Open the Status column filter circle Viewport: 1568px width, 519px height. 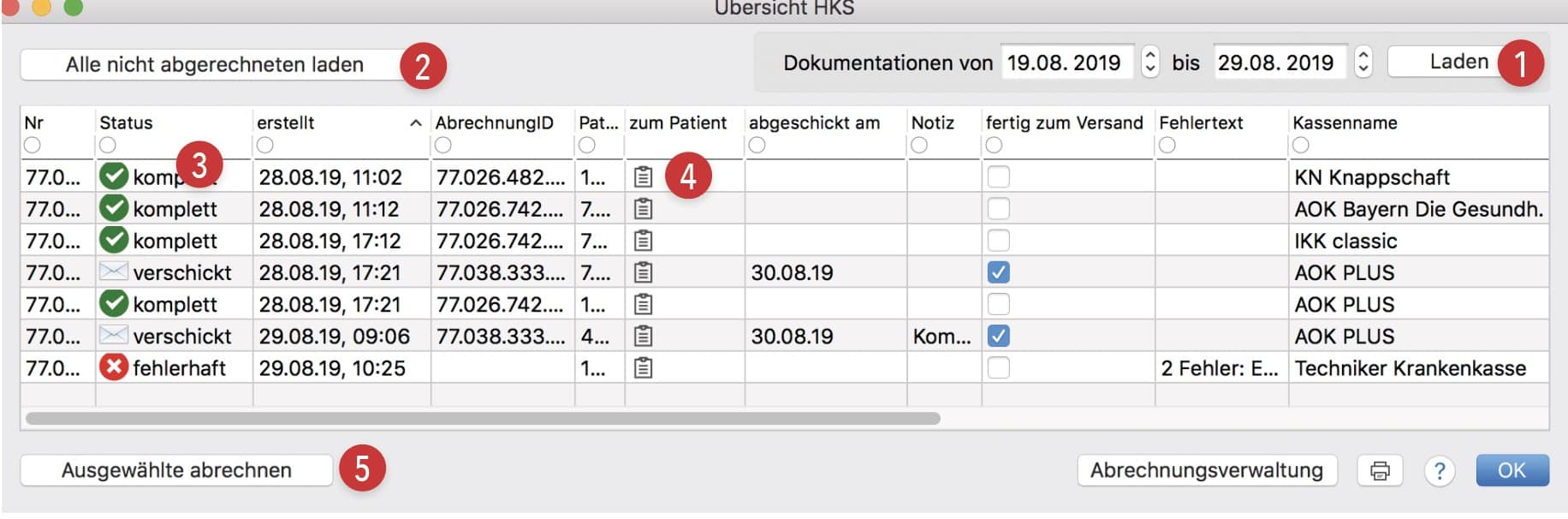[106, 146]
